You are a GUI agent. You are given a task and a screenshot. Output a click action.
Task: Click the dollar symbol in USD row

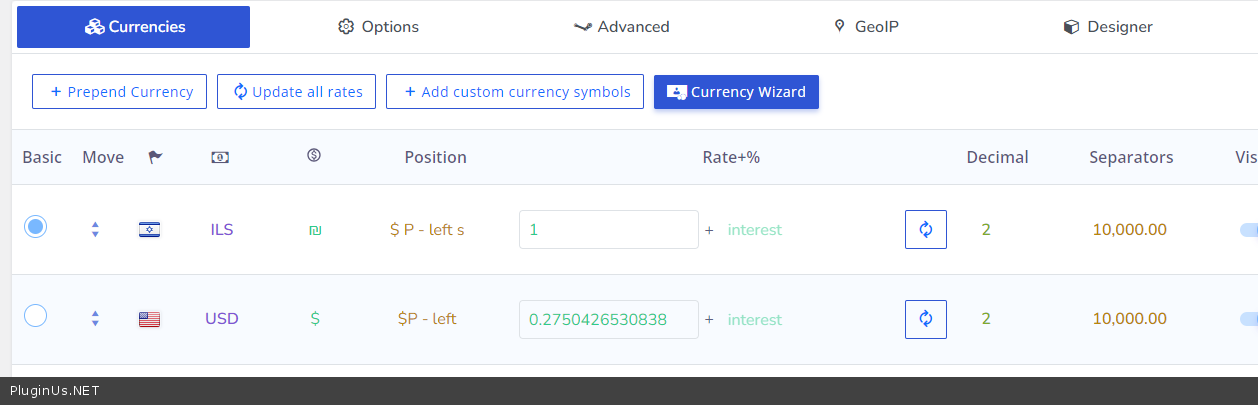coord(315,319)
